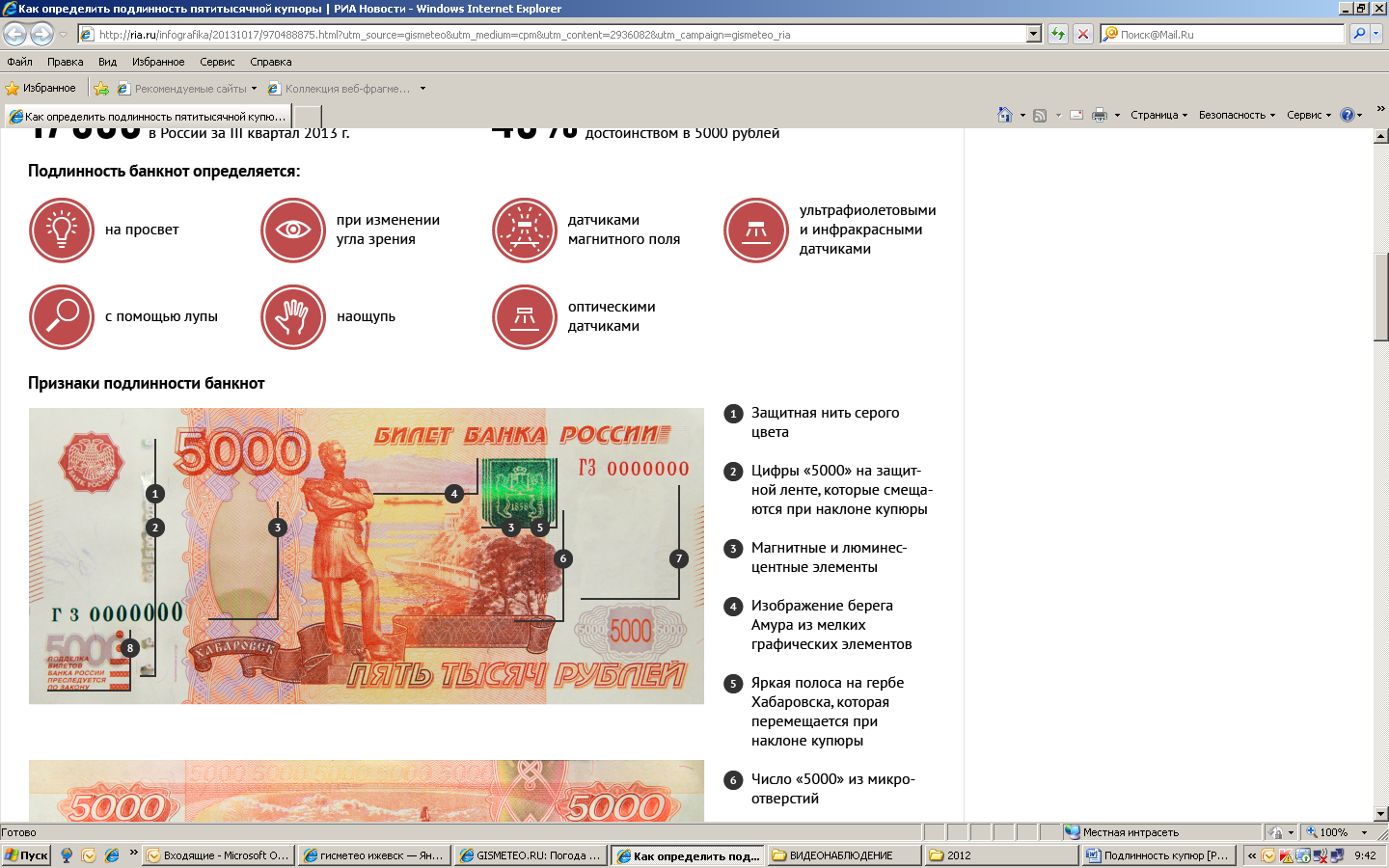Expand Коллекция веб-фрагментов dropdown arrow
This screenshot has height=868, width=1389.
click(x=422, y=89)
